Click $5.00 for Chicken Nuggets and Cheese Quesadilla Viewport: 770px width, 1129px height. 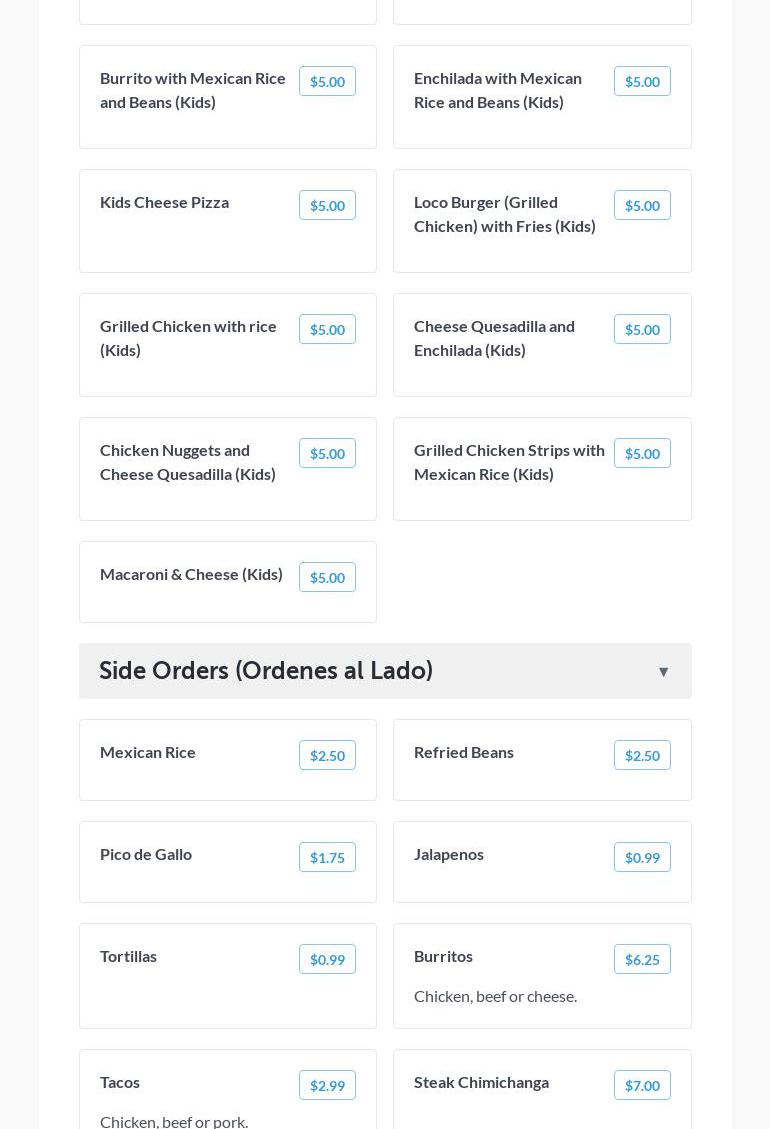327,454
